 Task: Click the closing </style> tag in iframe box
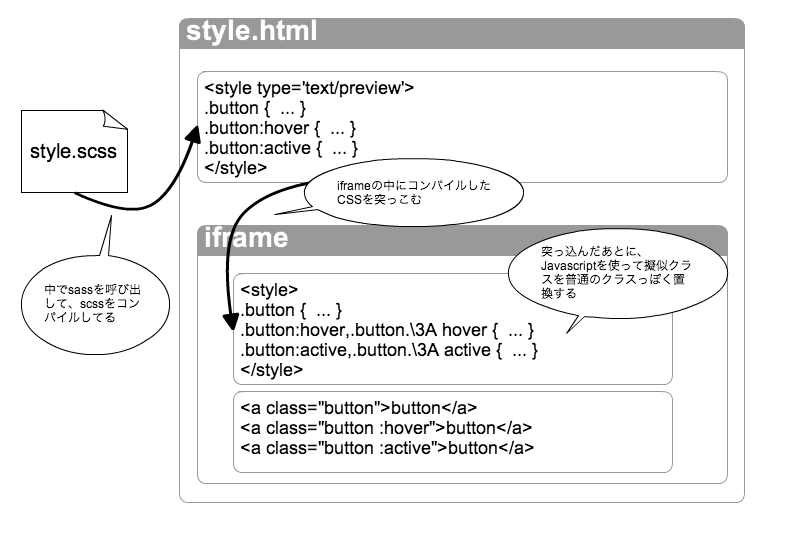click(x=271, y=370)
